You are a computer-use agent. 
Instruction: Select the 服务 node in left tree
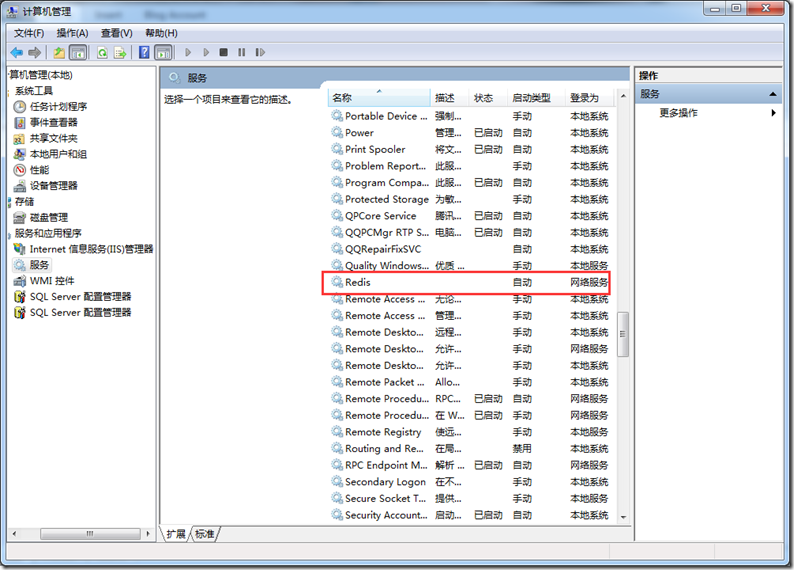point(32,265)
